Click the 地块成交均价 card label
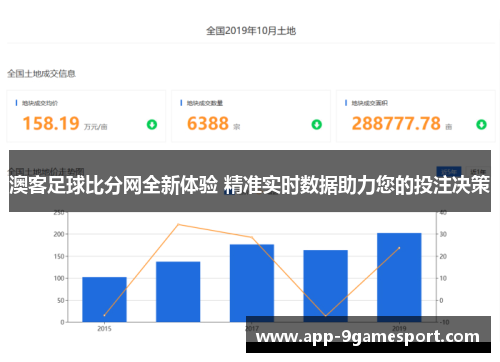Screen dimensions: 500x362 tap(40, 103)
